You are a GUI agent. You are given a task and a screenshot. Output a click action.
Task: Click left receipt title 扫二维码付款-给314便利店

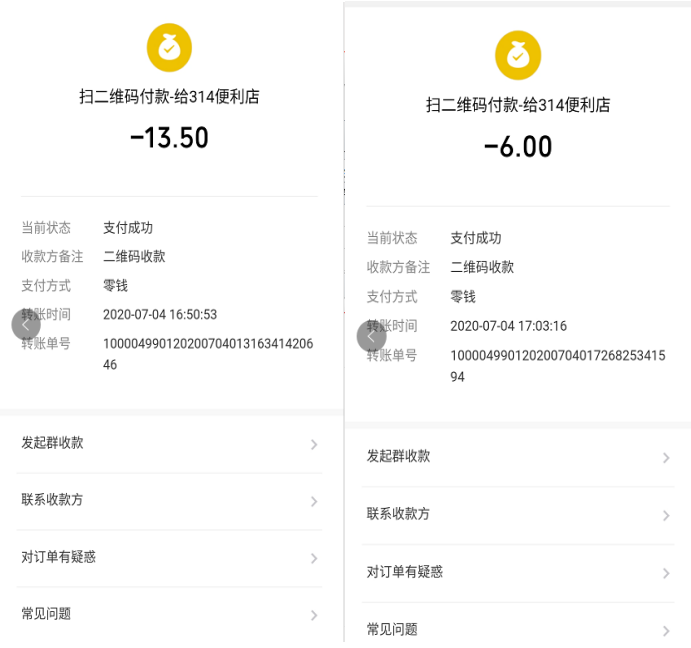(169, 97)
